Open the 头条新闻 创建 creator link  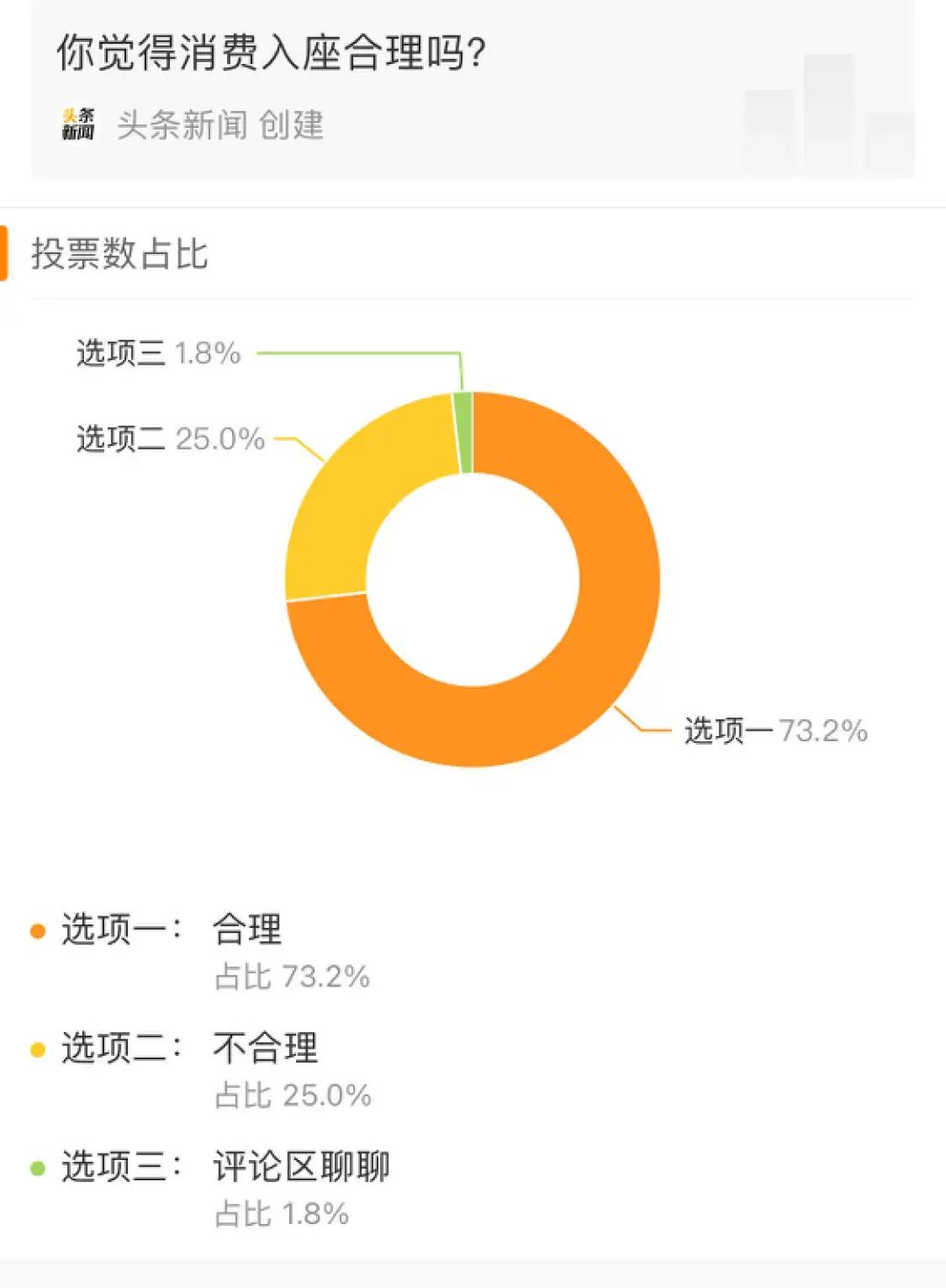220,125
